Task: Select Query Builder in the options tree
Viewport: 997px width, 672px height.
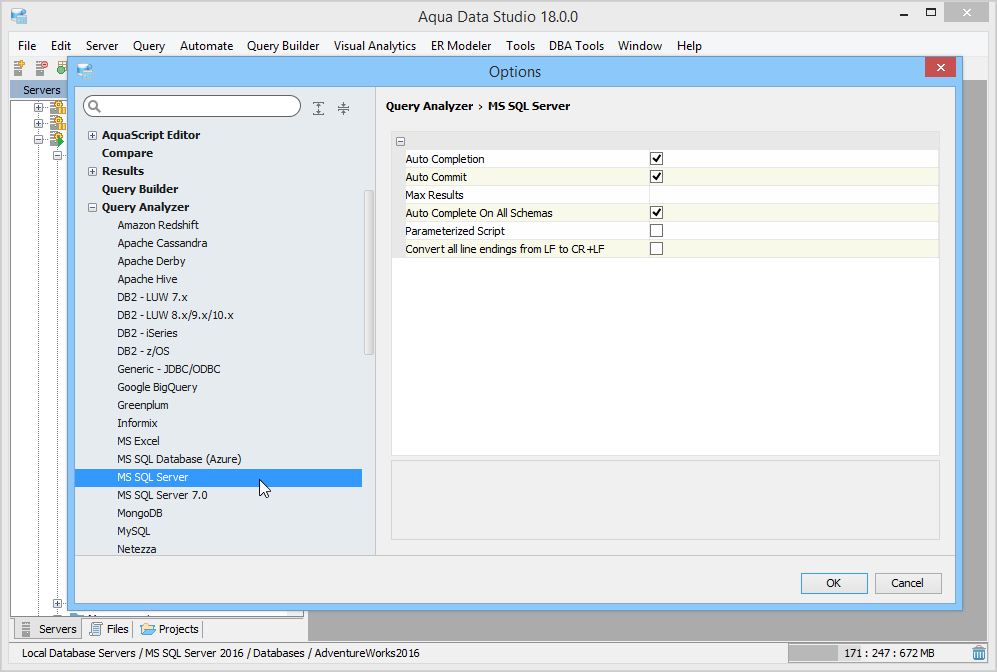Action: (x=140, y=189)
